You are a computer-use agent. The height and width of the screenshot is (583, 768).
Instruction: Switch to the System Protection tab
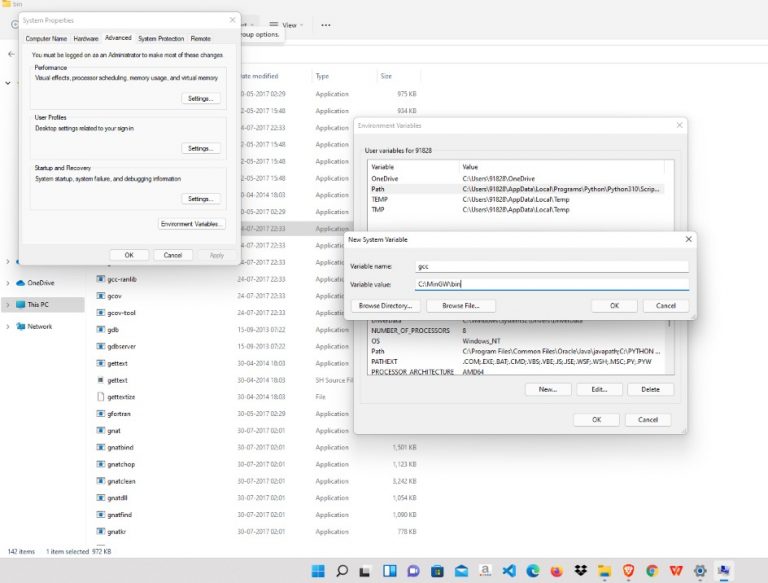coord(160,38)
